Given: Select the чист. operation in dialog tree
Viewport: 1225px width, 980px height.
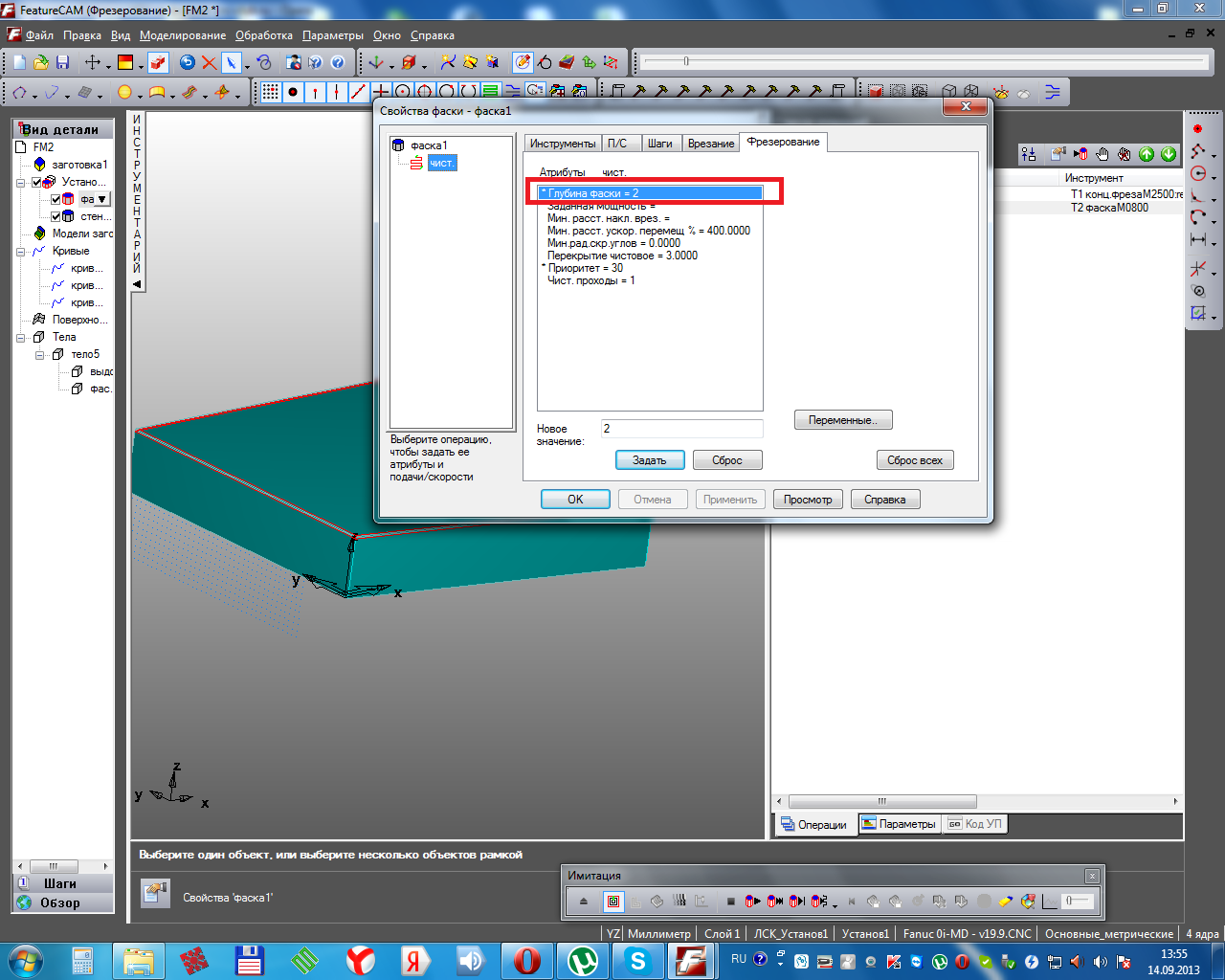Looking at the screenshot, I should tap(441, 164).
